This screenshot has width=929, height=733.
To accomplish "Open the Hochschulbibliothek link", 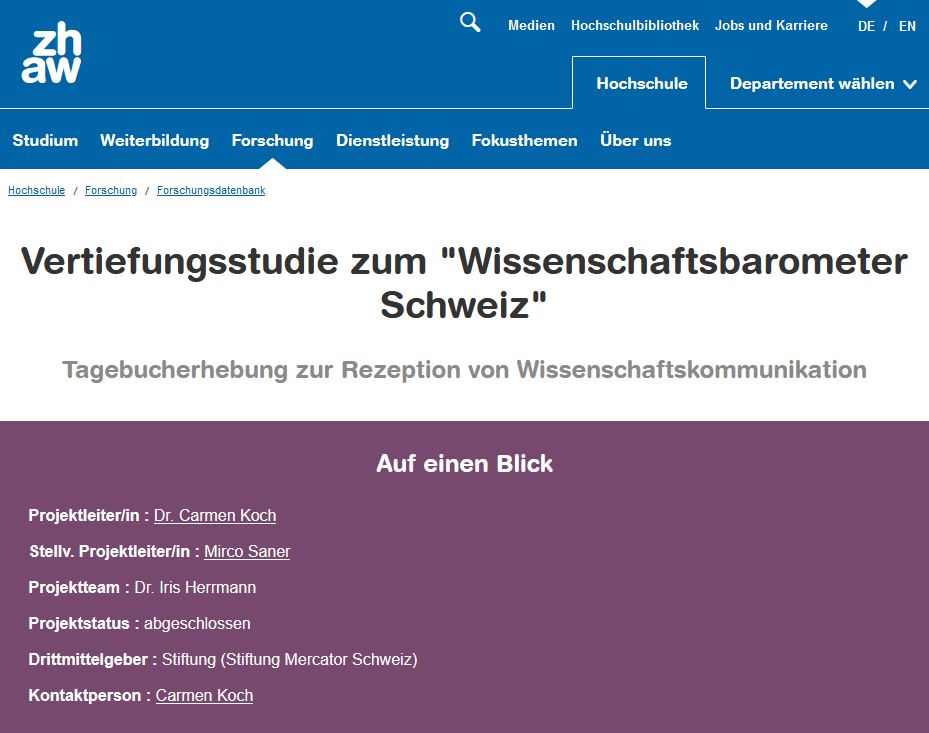I will [x=635, y=26].
